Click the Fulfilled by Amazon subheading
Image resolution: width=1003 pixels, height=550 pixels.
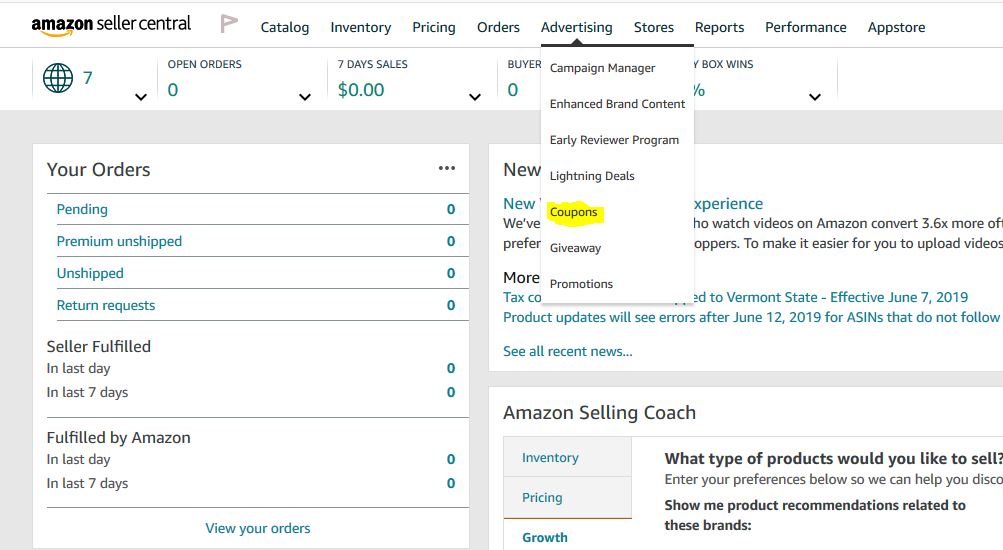click(x=118, y=437)
